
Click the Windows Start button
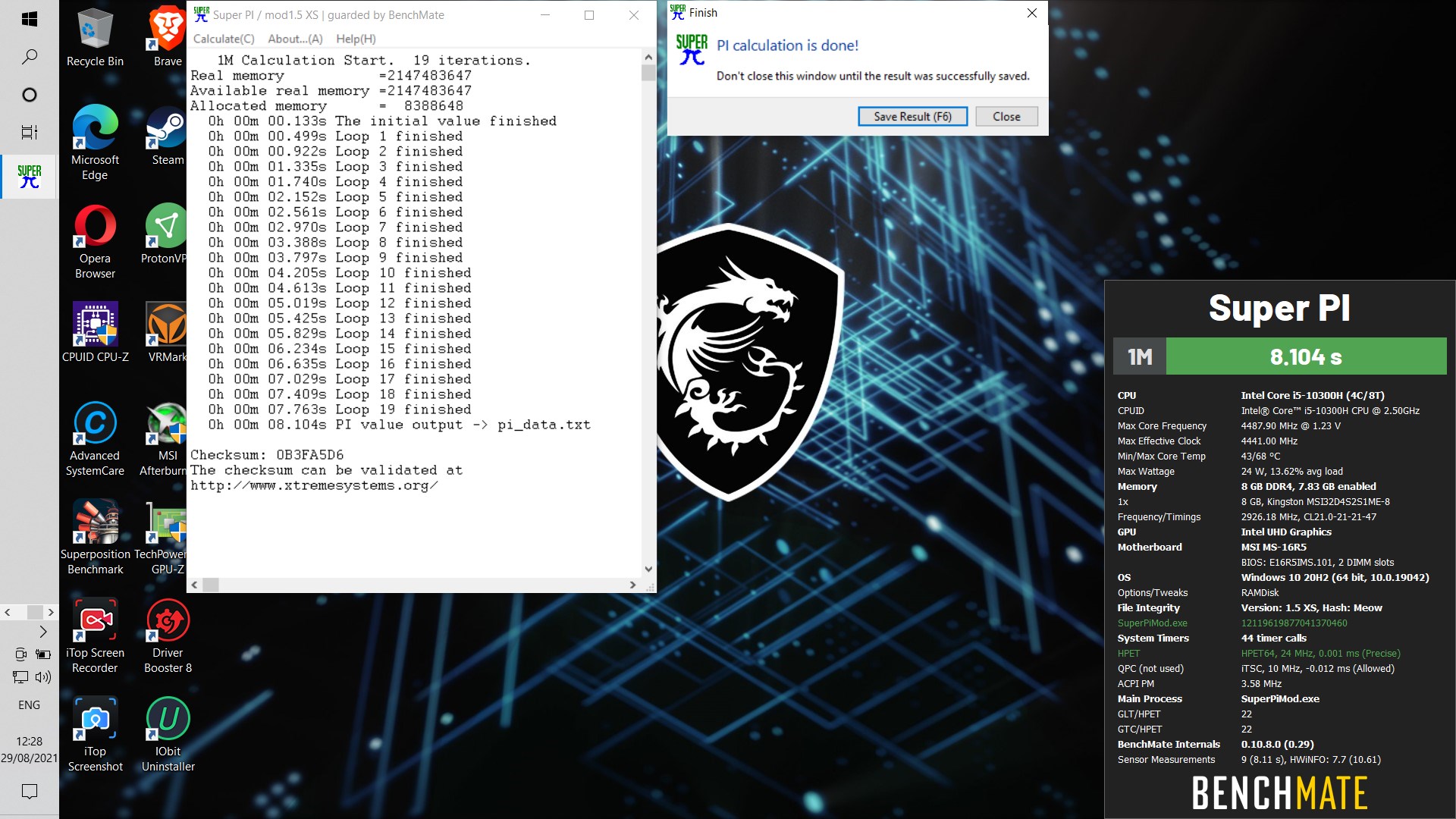tap(29, 19)
